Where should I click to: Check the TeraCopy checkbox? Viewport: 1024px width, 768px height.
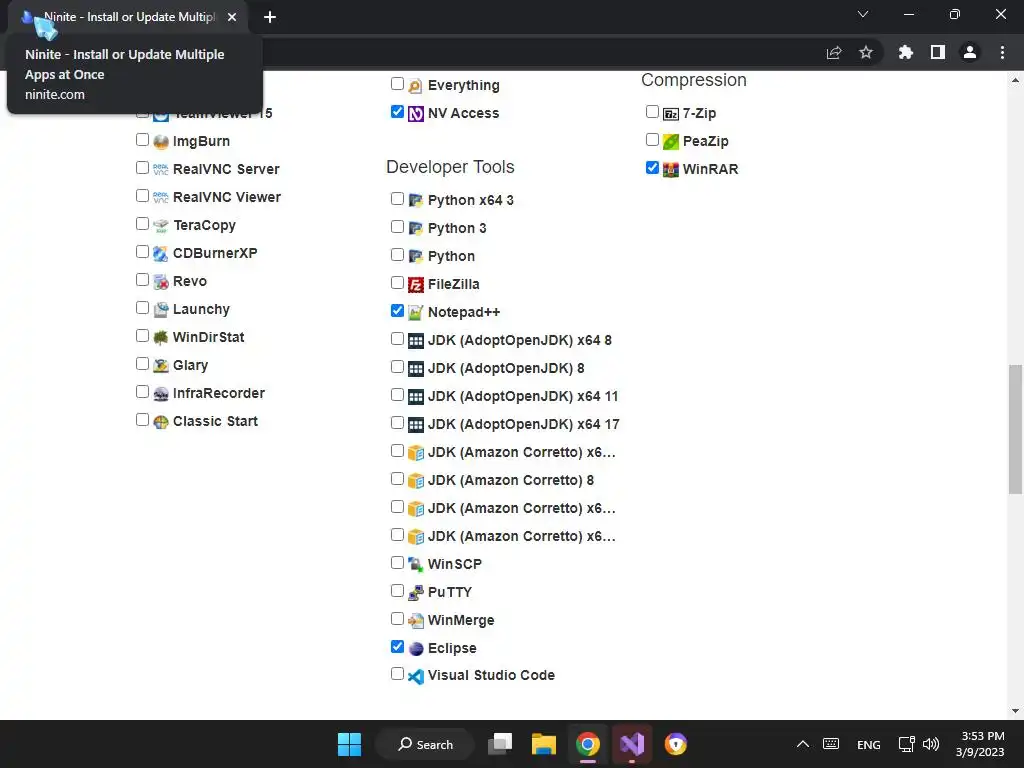(x=142, y=223)
